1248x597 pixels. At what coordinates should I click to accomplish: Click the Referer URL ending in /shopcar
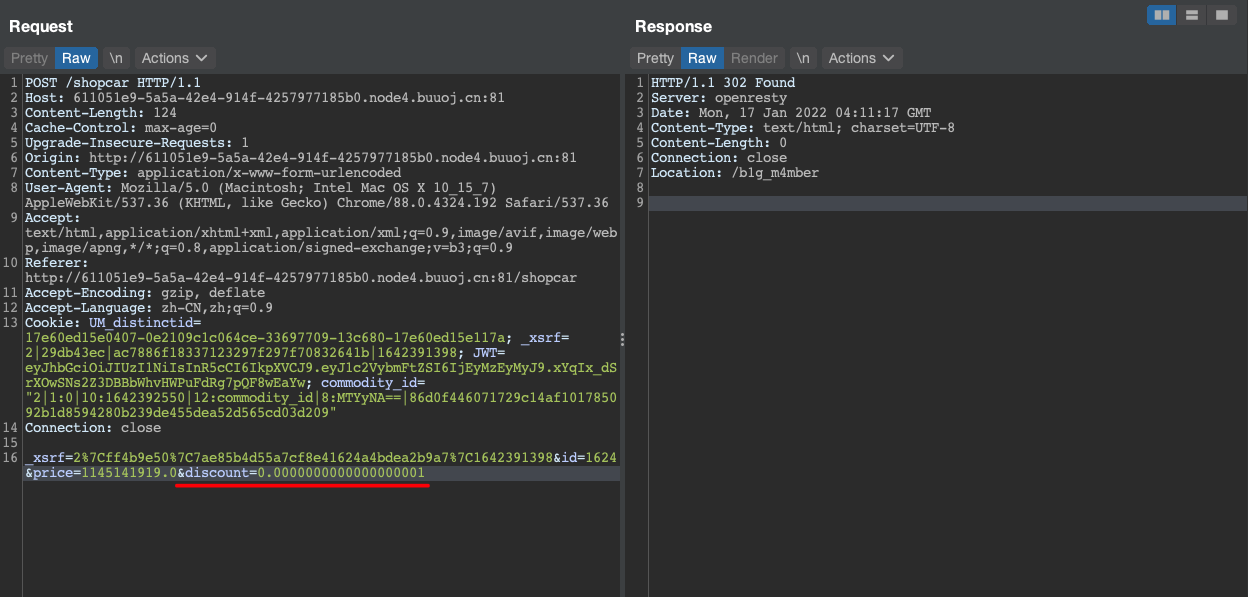pyautogui.click(x=301, y=278)
